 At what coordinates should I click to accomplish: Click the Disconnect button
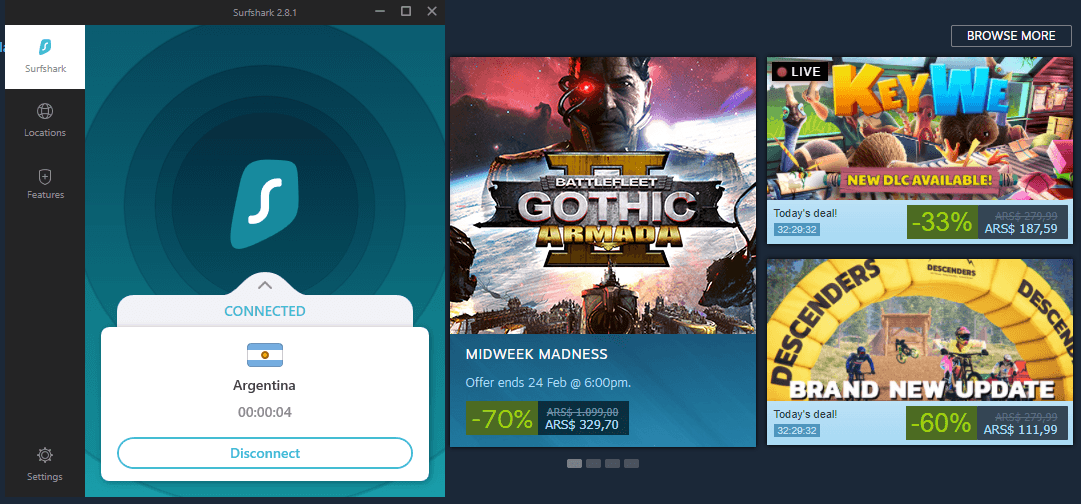[x=265, y=453]
